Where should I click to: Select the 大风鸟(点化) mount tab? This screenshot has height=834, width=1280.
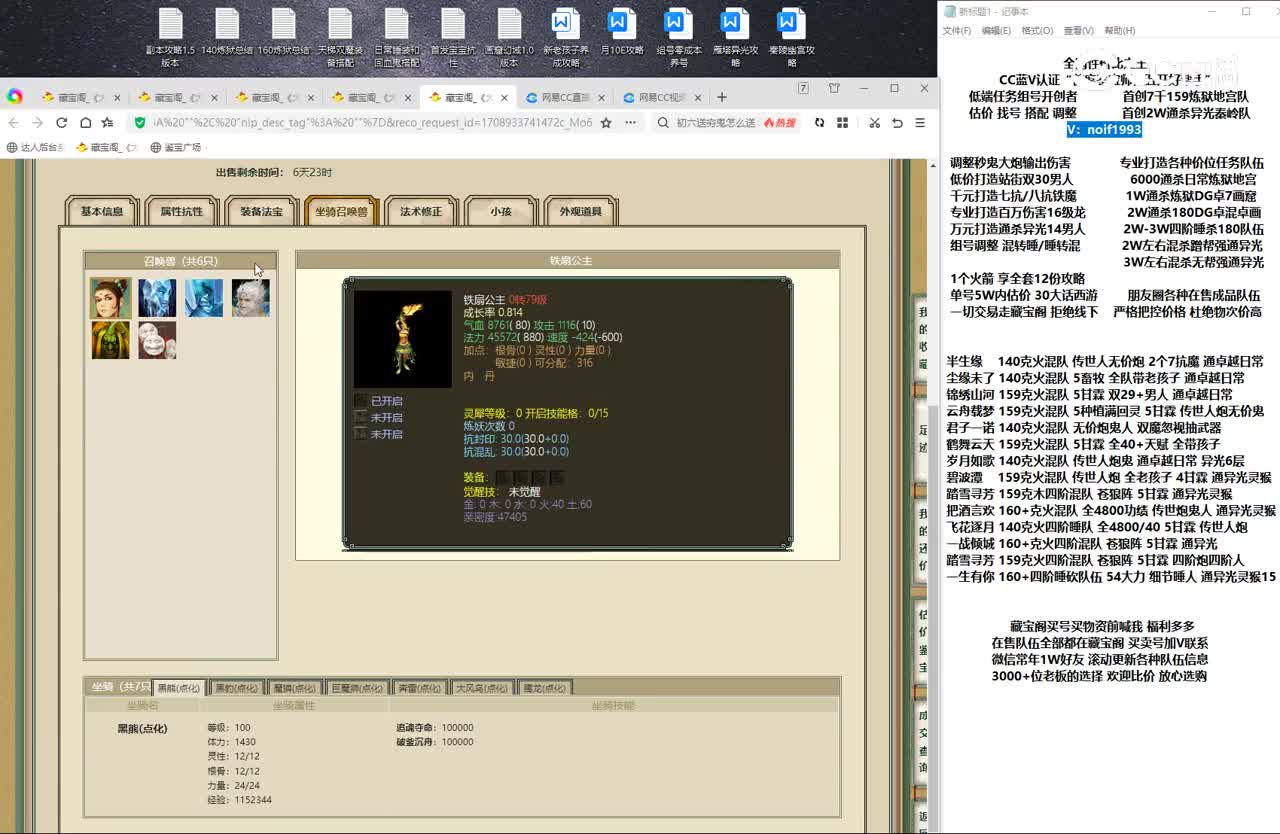(x=481, y=688)
